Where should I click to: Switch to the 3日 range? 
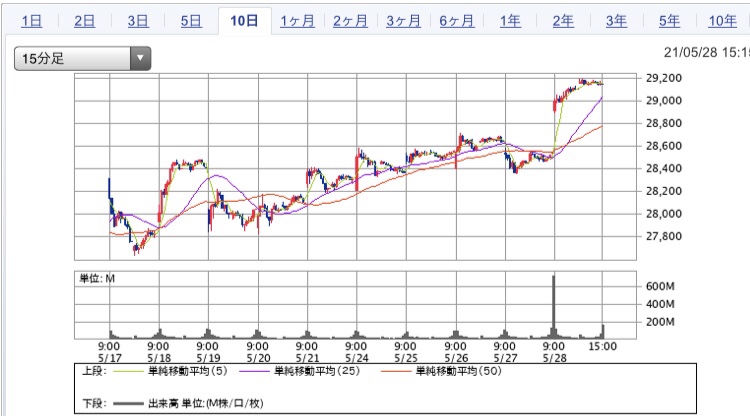point(138,21)
